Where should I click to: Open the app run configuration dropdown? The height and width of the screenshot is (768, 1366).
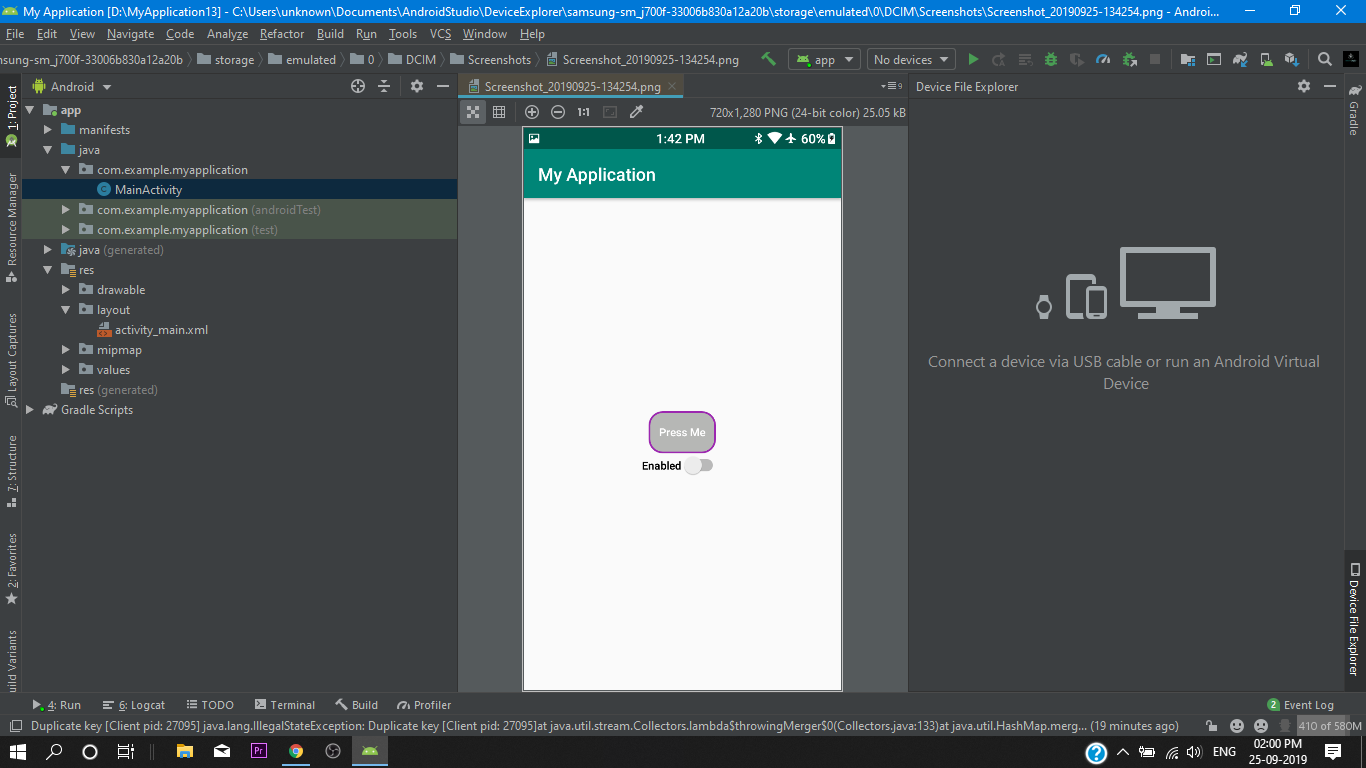(824, 60)
